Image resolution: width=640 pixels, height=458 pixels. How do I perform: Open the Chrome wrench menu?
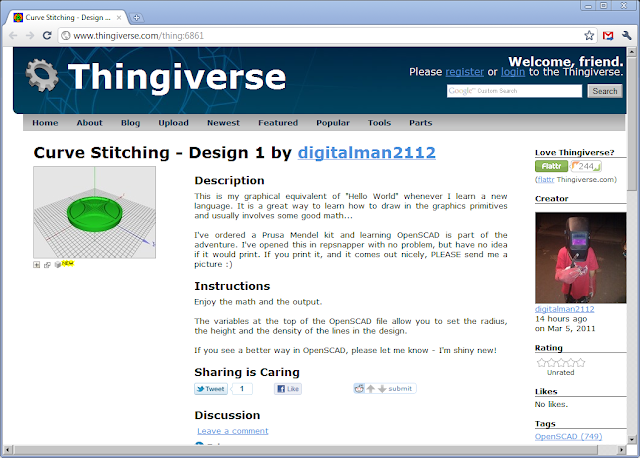(627, 36)
